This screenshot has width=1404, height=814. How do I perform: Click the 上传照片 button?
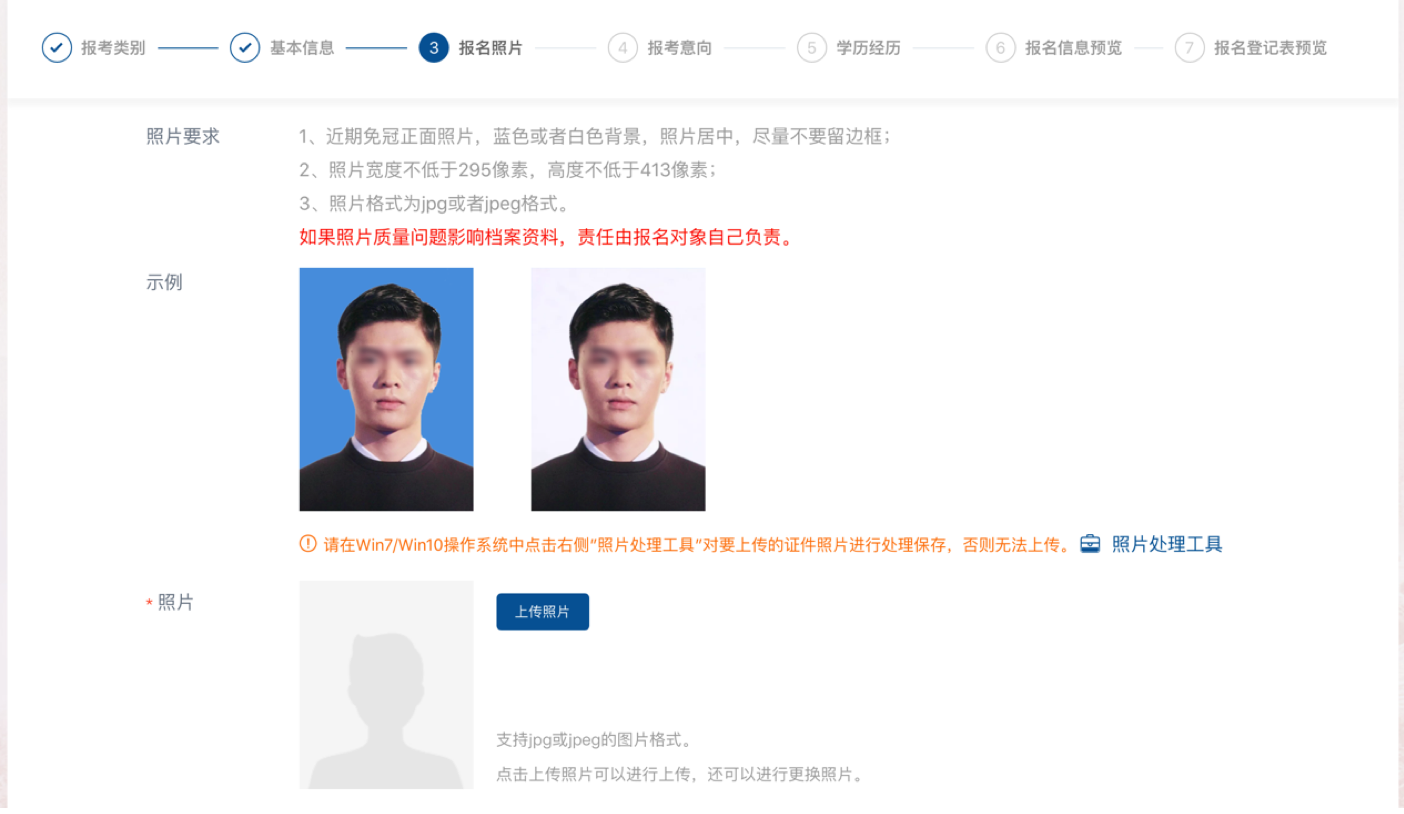543,612
